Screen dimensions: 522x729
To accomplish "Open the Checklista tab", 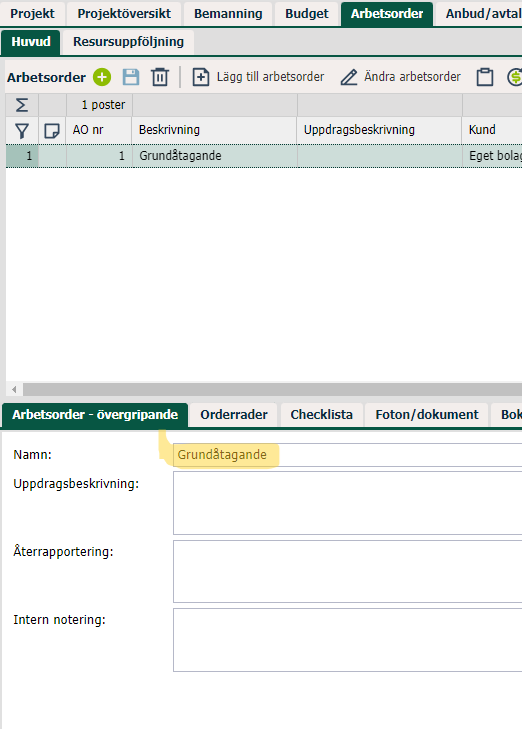I will coord(321,415).
